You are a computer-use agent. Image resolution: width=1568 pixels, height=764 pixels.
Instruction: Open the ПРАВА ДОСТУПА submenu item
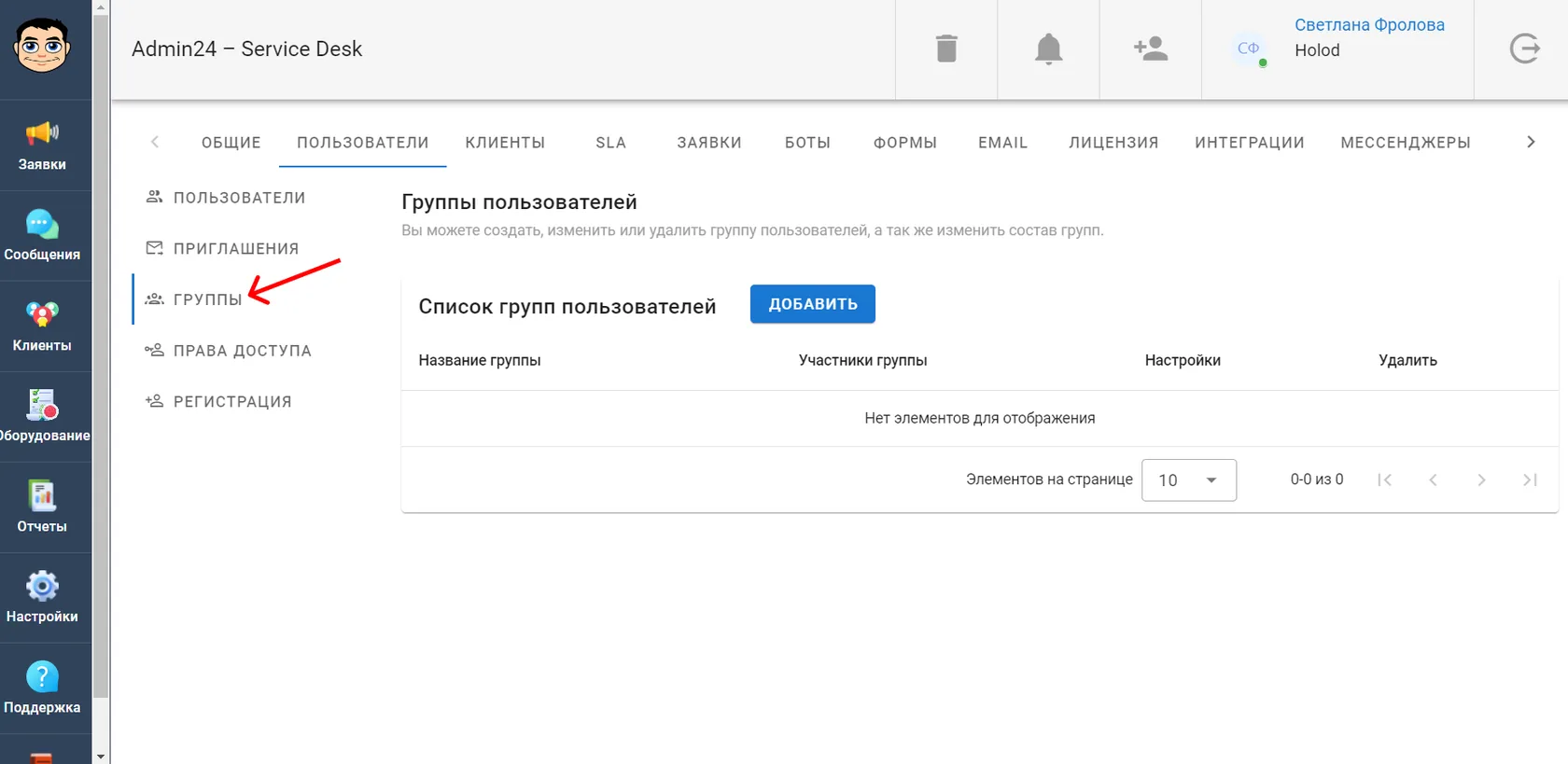tap(228, 351)
